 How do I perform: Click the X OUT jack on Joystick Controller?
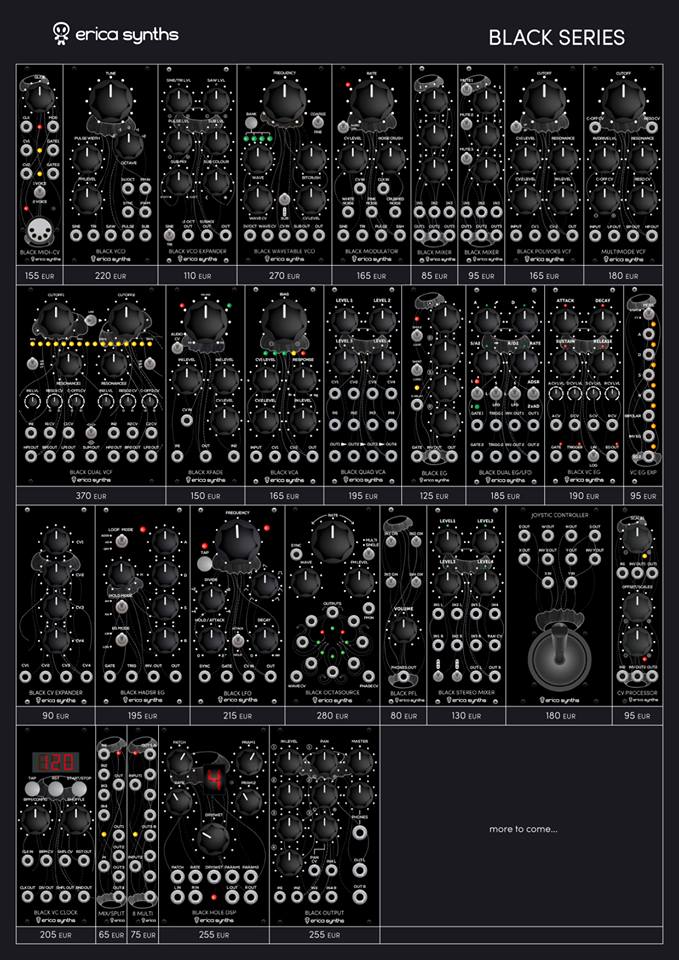pos(524,559)
